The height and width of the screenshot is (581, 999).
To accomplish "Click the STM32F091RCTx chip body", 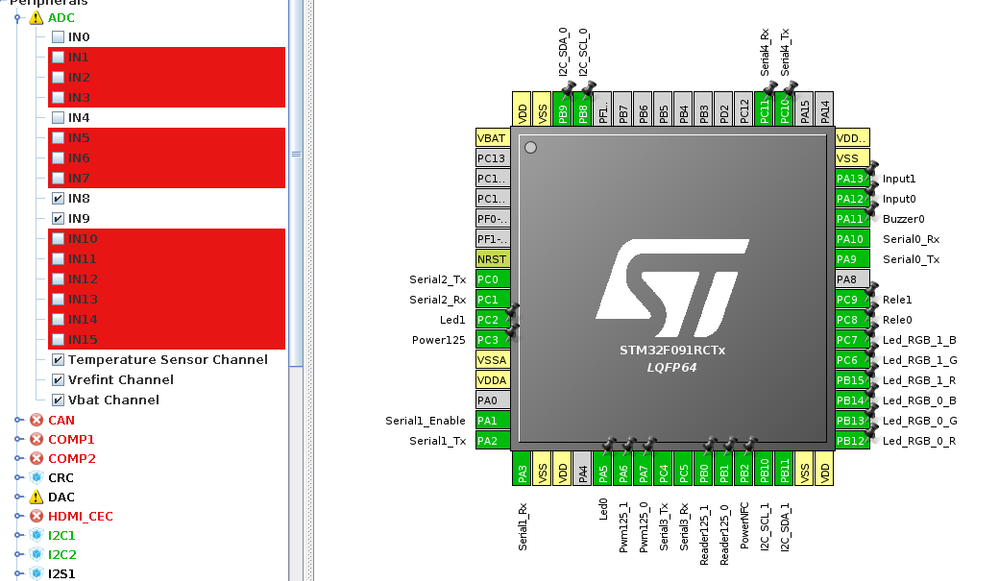I will (x=673, y=289).
